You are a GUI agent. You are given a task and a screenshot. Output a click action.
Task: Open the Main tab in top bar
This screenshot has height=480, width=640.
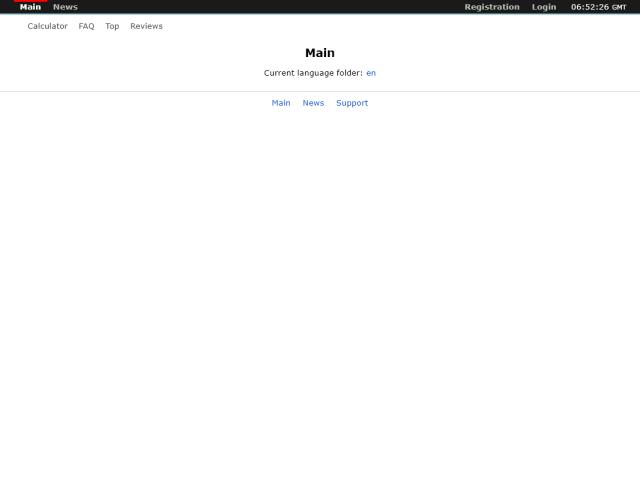pos(30,7)
